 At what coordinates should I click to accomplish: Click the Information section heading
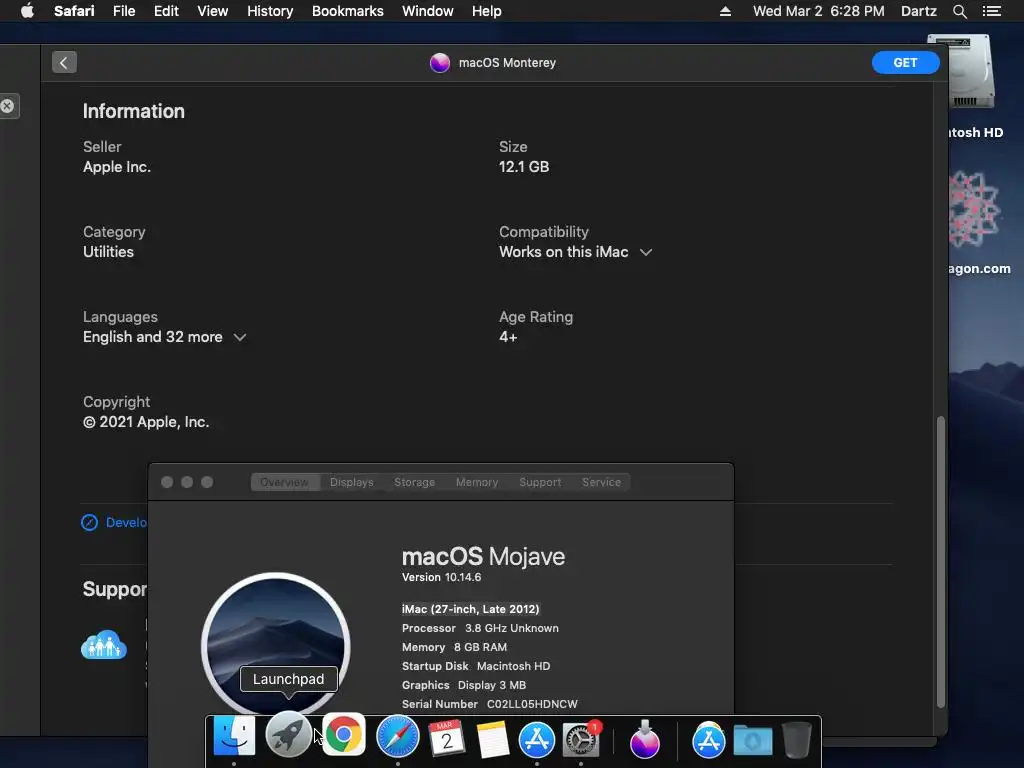click(x=134, y=111)
